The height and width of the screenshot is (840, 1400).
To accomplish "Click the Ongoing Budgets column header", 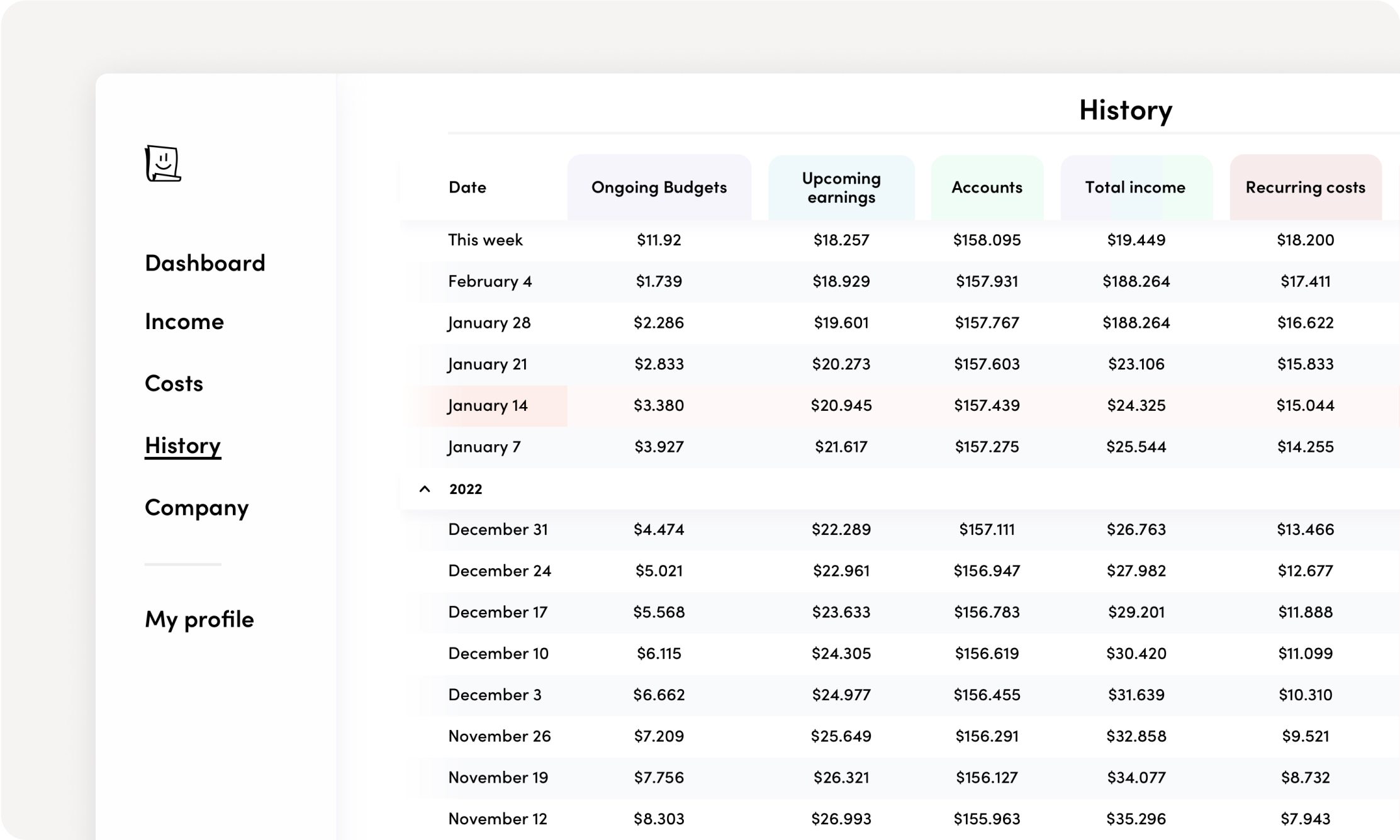I will [x=659, y=187].
